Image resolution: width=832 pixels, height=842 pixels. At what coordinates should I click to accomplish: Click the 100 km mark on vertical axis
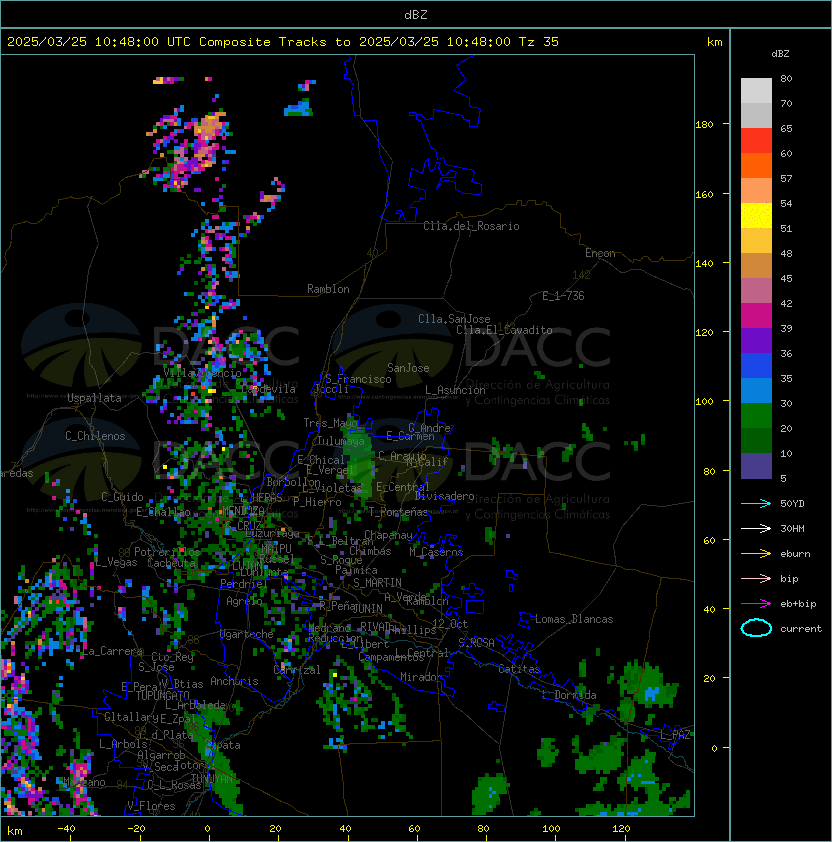pos(704,402)
